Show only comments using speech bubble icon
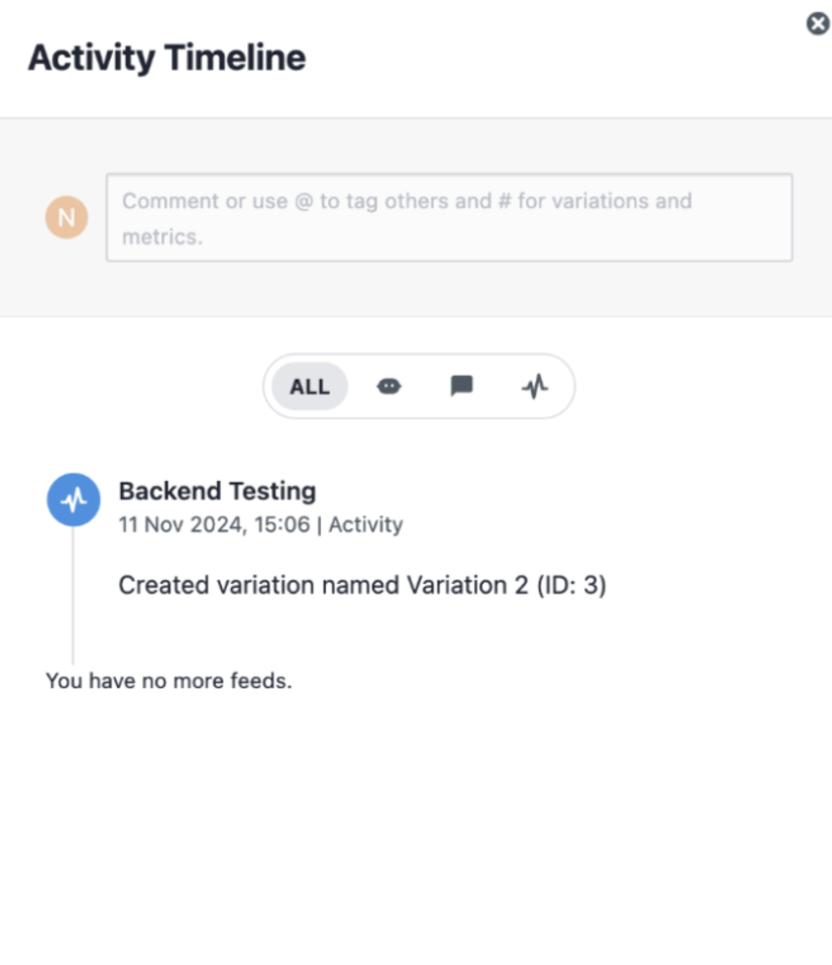832x965 pixels. pyautogui.click(x=462, y=386)
